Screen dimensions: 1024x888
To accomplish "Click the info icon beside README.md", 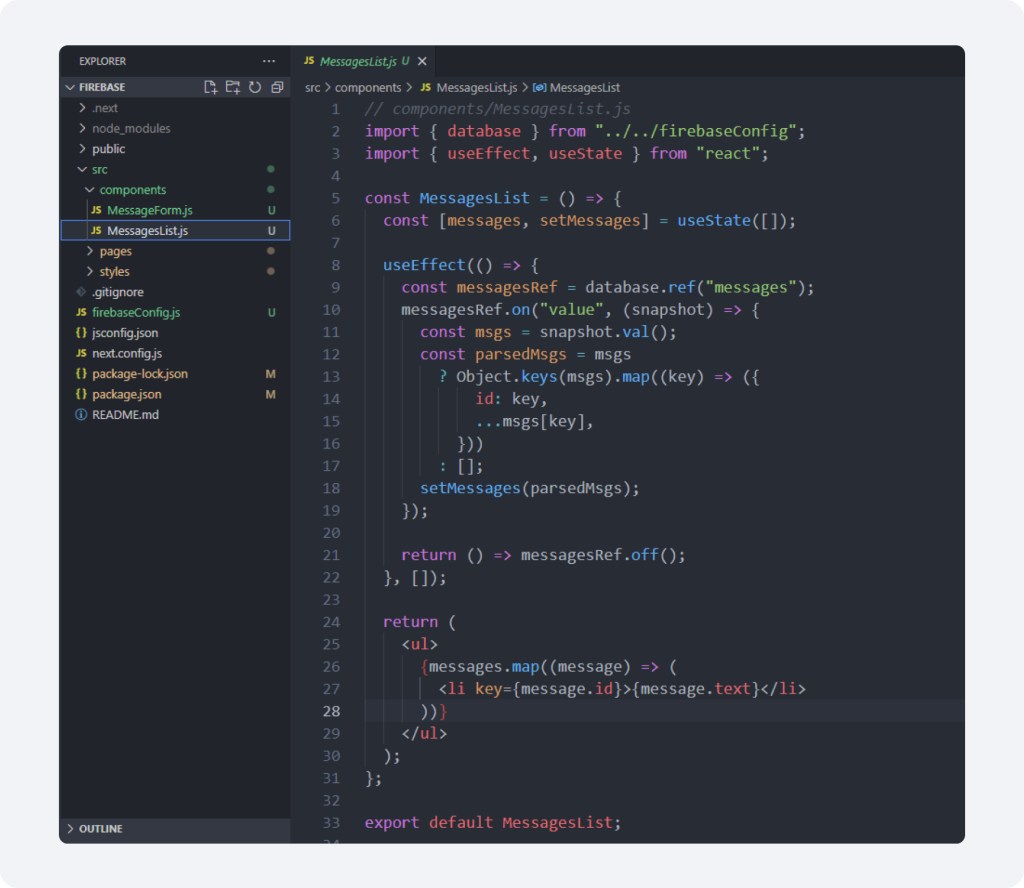I will click(81, 415).
